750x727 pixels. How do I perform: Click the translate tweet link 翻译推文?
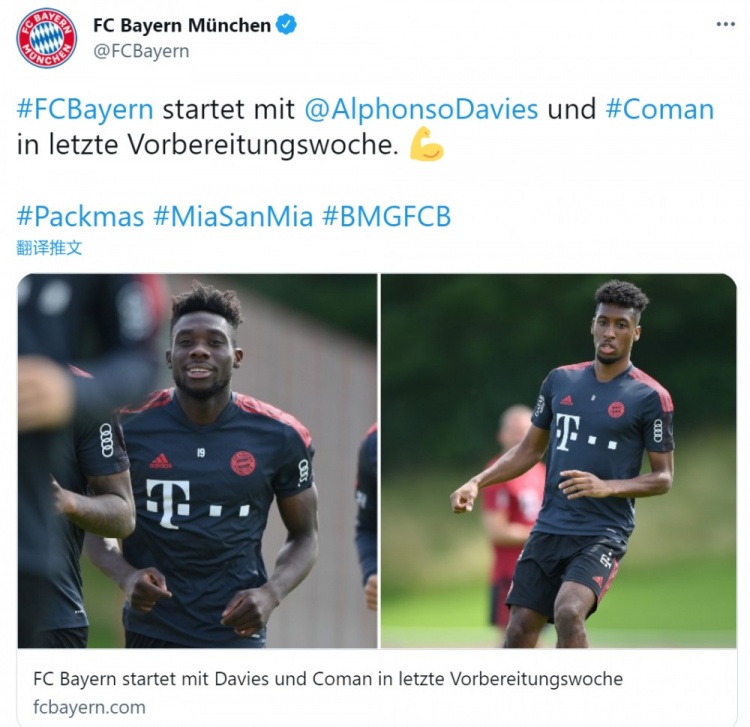(x=49, y=248)
